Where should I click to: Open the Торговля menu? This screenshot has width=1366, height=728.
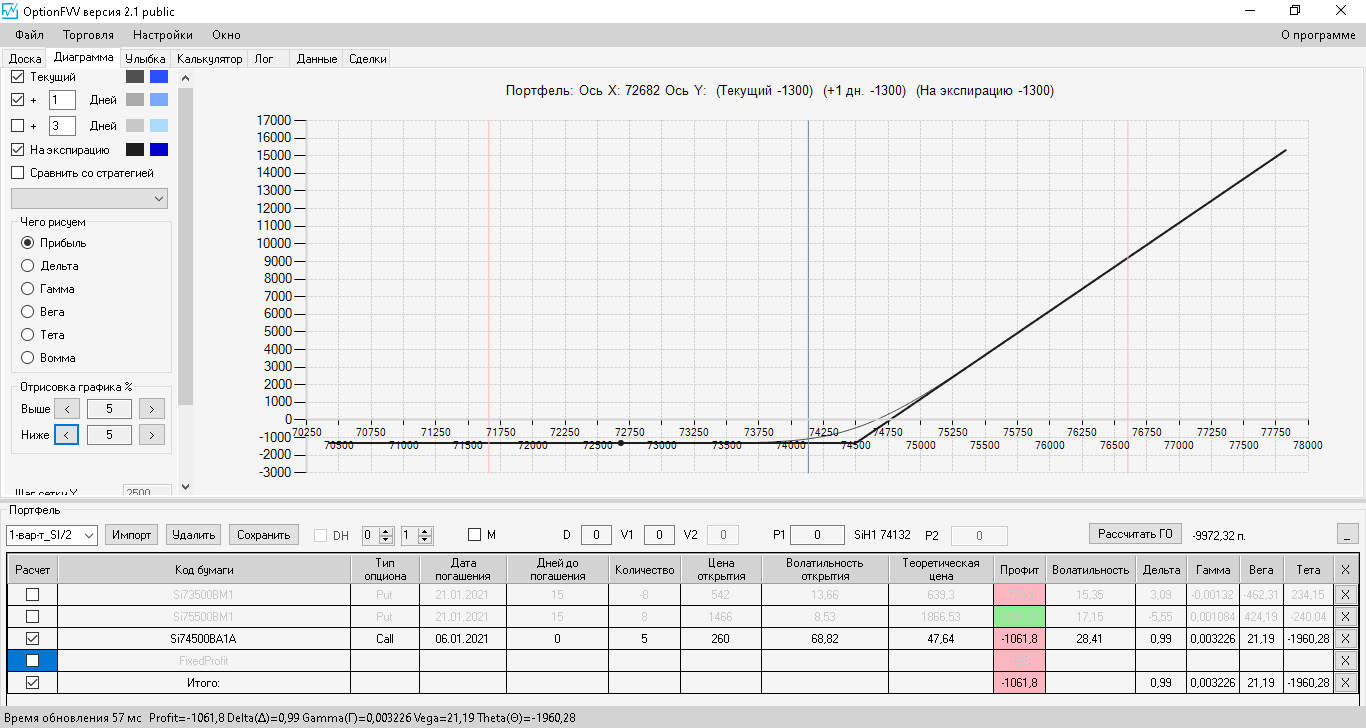tap(88, 35)
